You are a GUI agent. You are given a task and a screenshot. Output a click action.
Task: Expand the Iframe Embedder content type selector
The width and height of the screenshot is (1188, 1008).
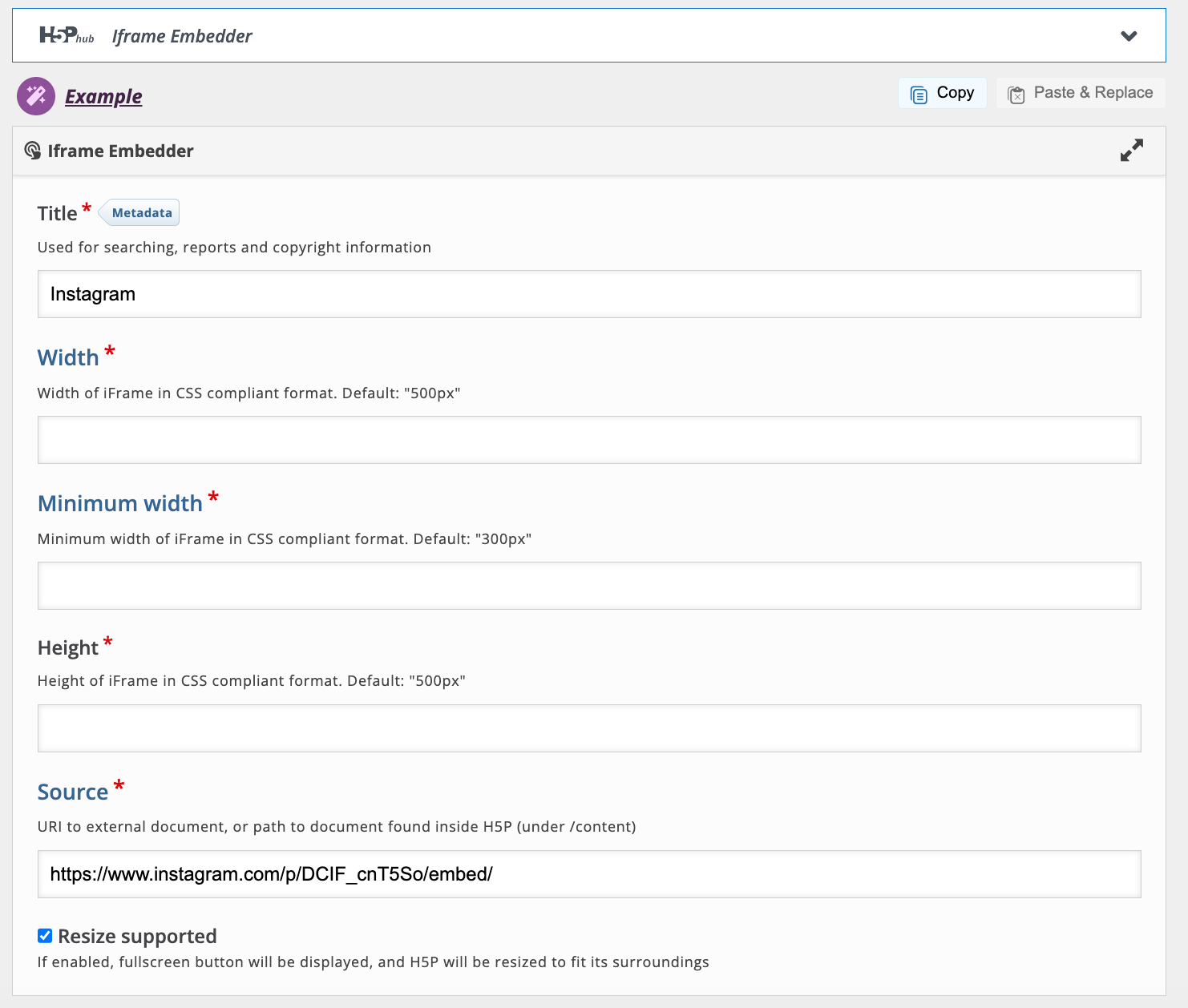pos(1129,36)
